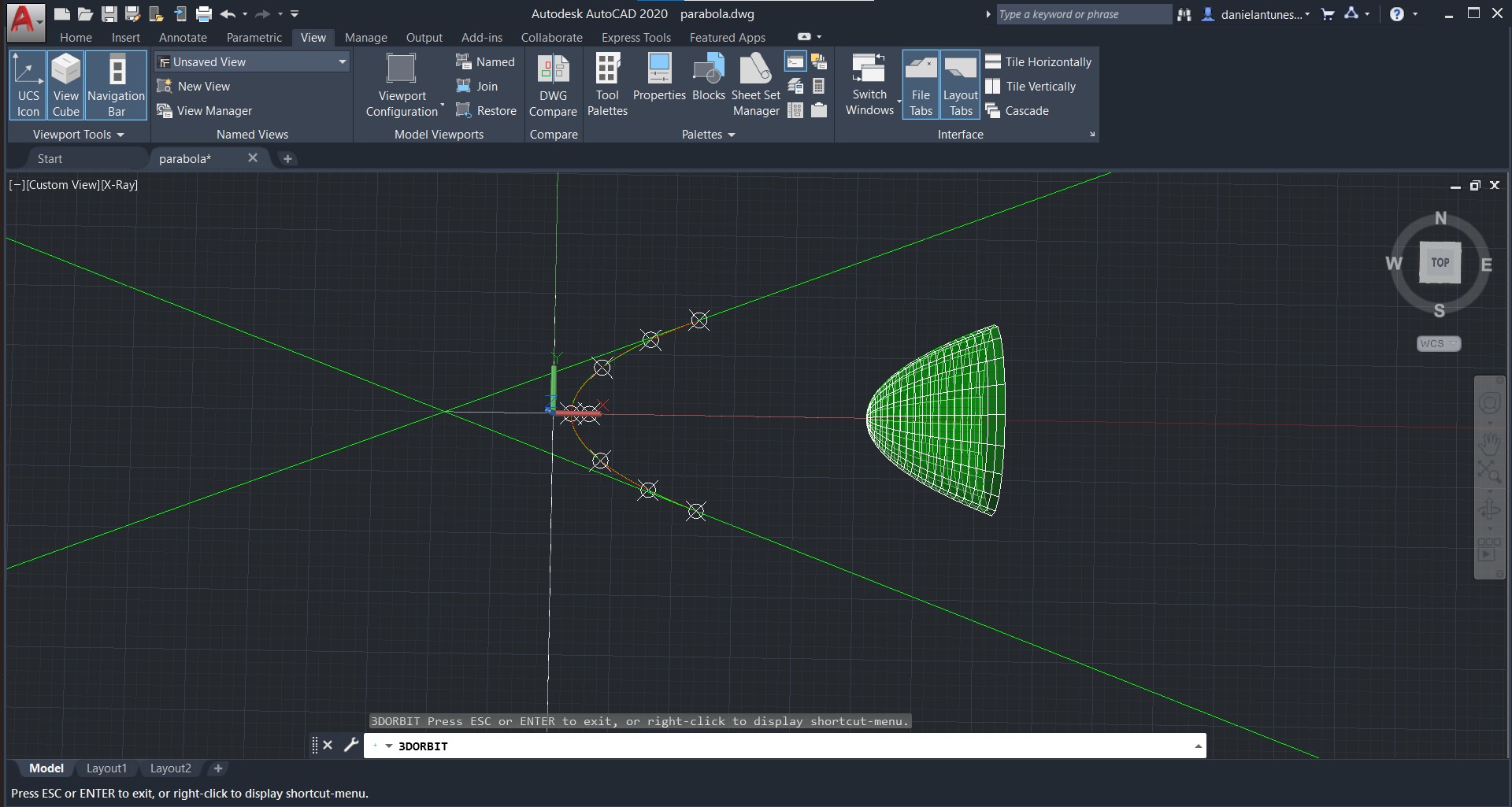Open the Markup Set Manager palette icon
The height and width of the screenshot is (807, 1512).
[819, 61]
